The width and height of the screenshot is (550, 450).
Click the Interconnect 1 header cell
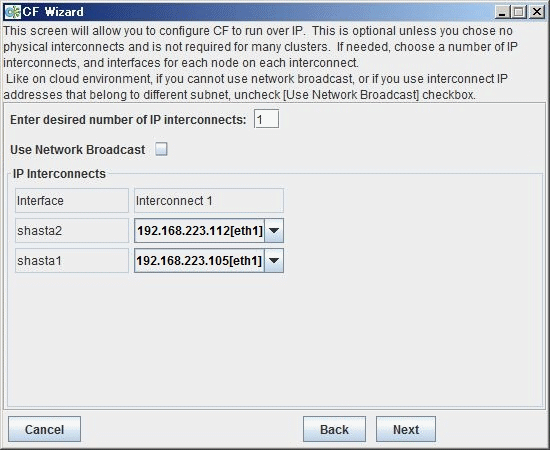click(x=209, y=200)
